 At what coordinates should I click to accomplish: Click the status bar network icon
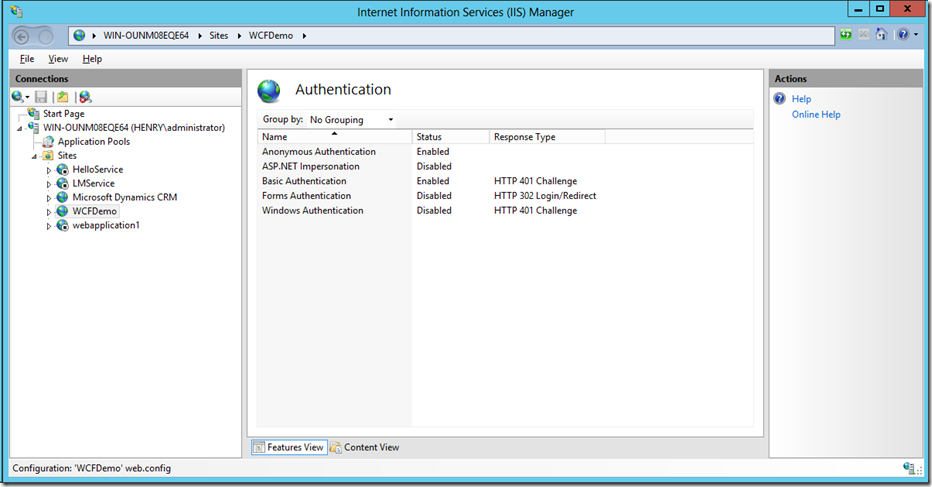click(909, 469)
